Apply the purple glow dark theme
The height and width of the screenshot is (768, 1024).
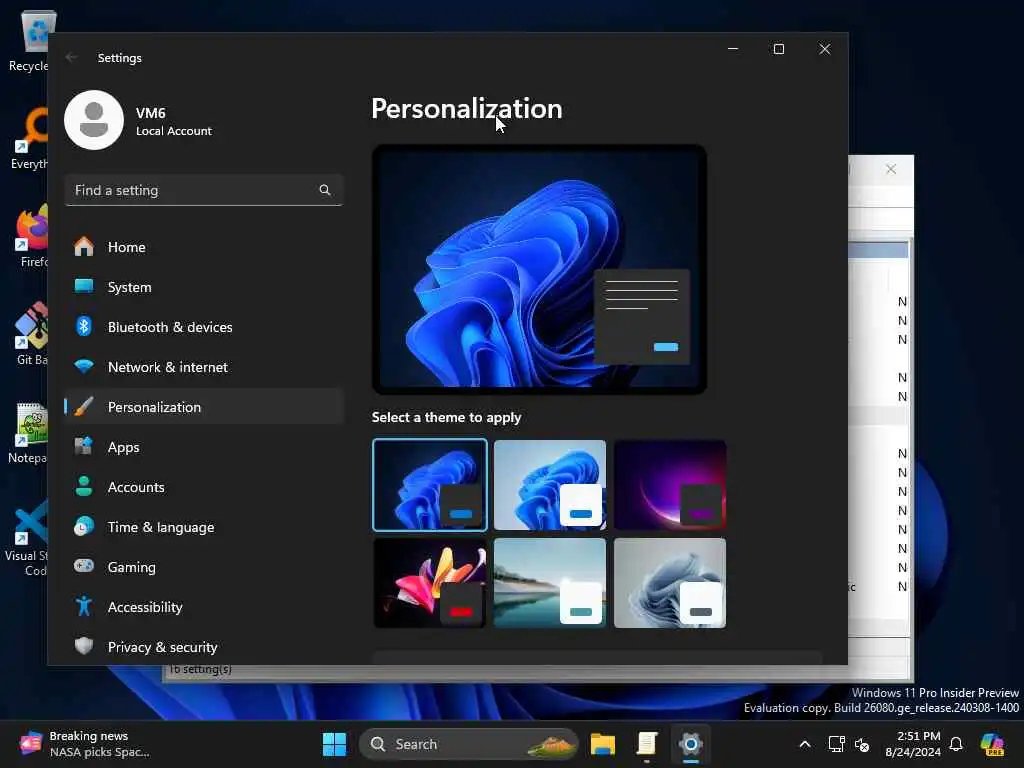[670, 485]
